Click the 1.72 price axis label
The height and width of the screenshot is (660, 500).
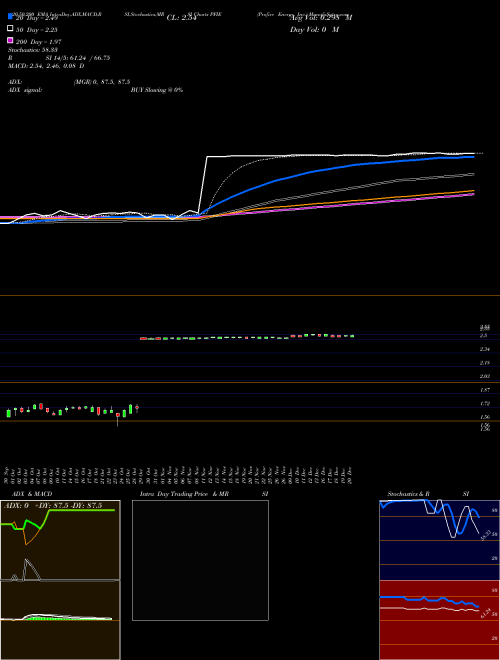pos(484,404)
